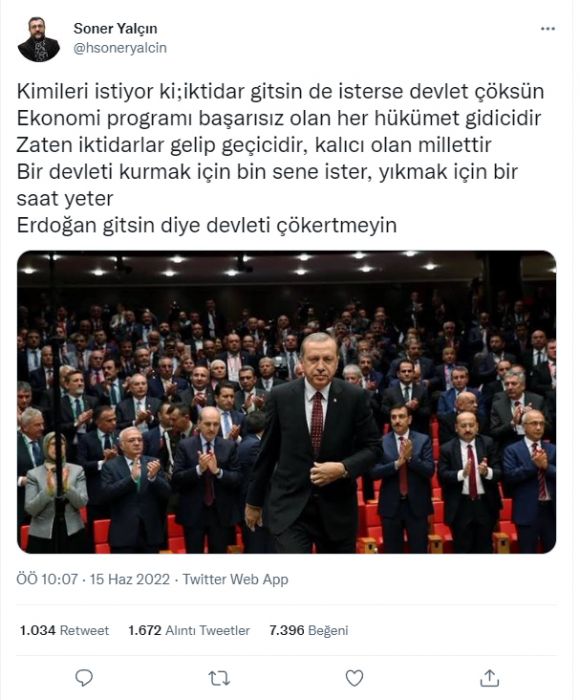Image resolution: width=580 pixels, height=700 pixels.
Task: Open the Twitter Web App source link
Action: (235, 579)
